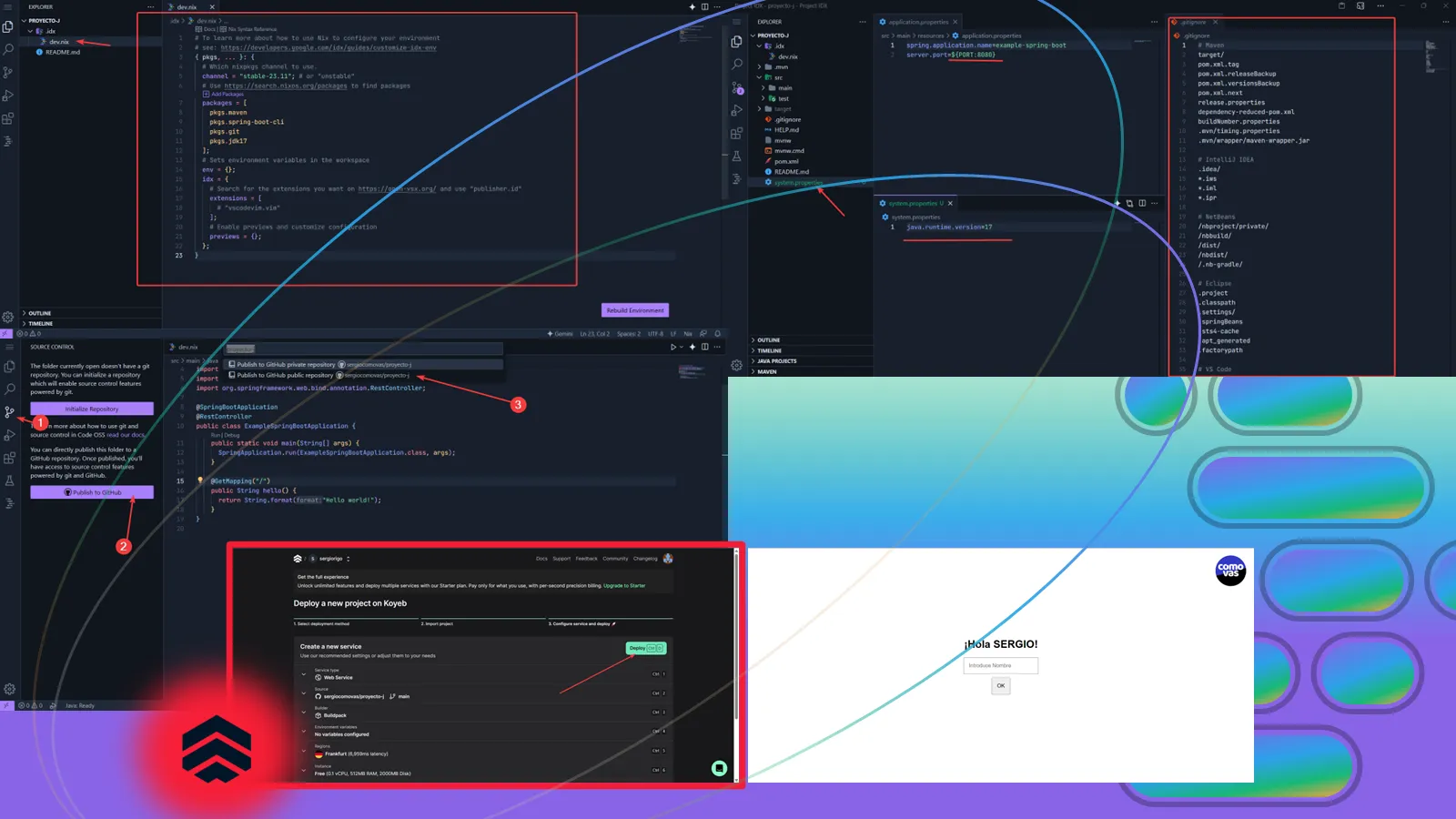Open the Koyeb chat widget icon

point(719,768)
